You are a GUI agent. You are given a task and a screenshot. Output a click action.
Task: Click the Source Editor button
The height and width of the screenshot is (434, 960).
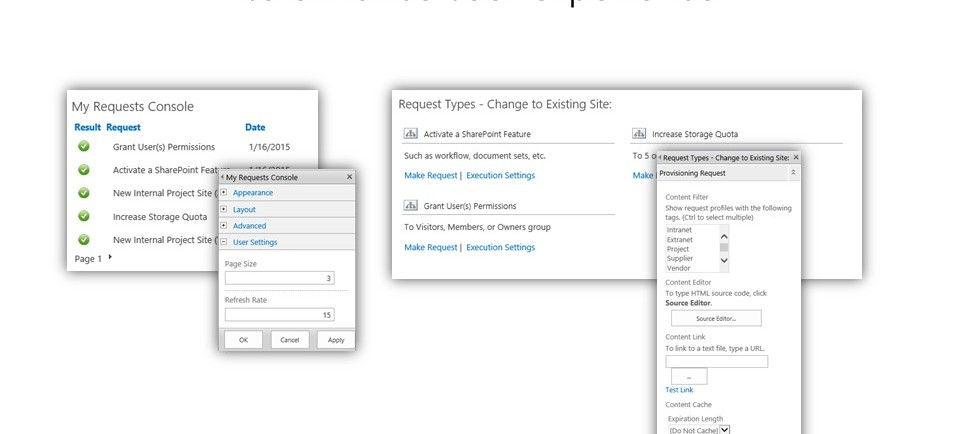click(716, 318)
